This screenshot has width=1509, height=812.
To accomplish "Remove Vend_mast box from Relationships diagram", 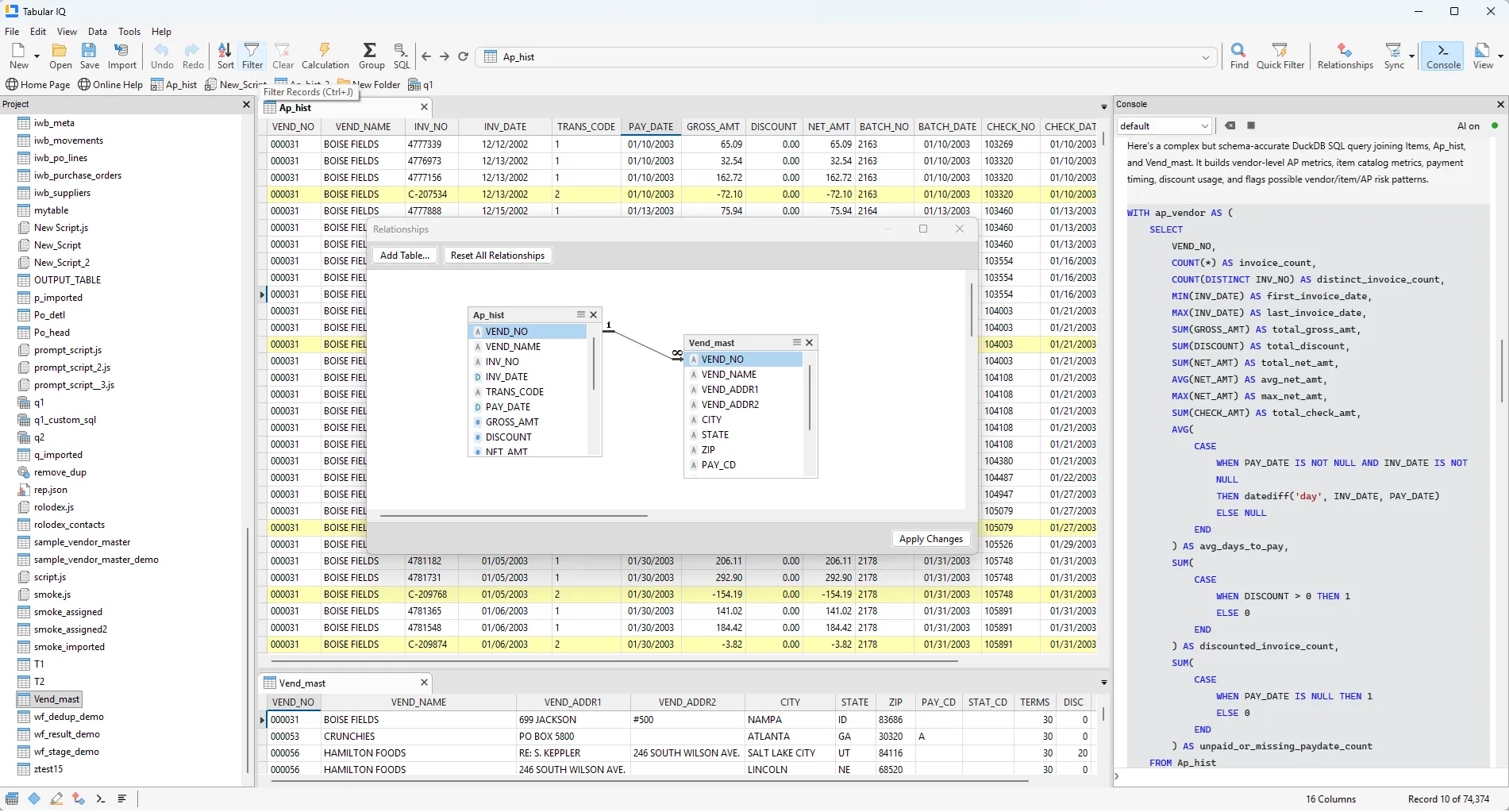I will 810,343.
